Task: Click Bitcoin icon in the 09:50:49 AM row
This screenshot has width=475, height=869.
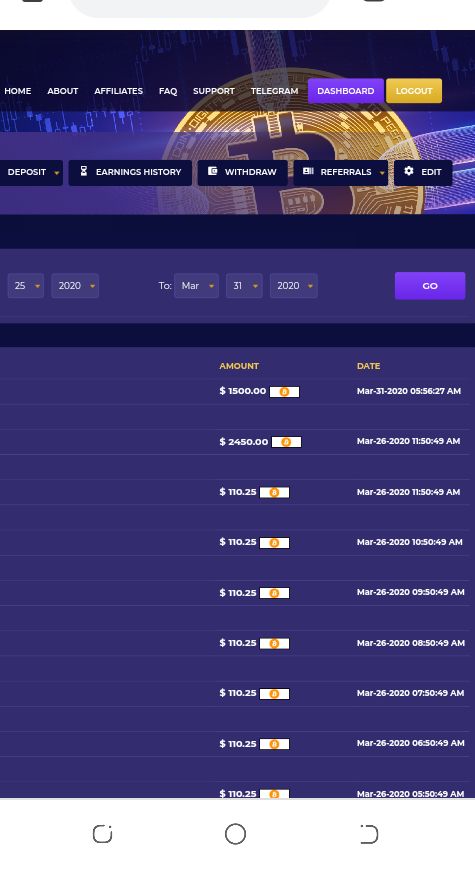Action: [x=274, y=593]
